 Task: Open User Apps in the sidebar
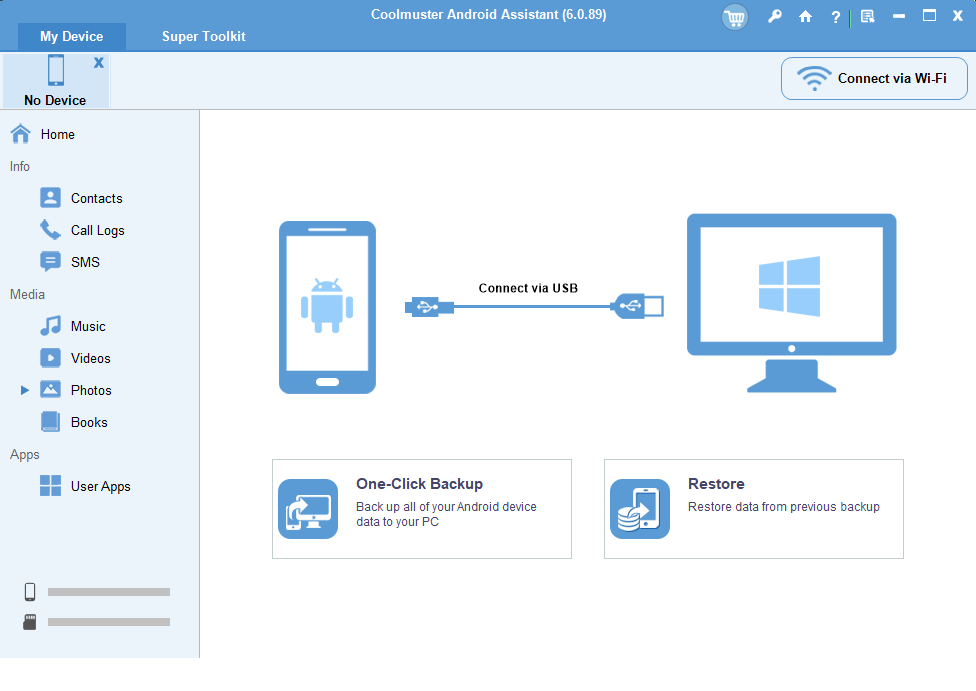tap(100, 486)
